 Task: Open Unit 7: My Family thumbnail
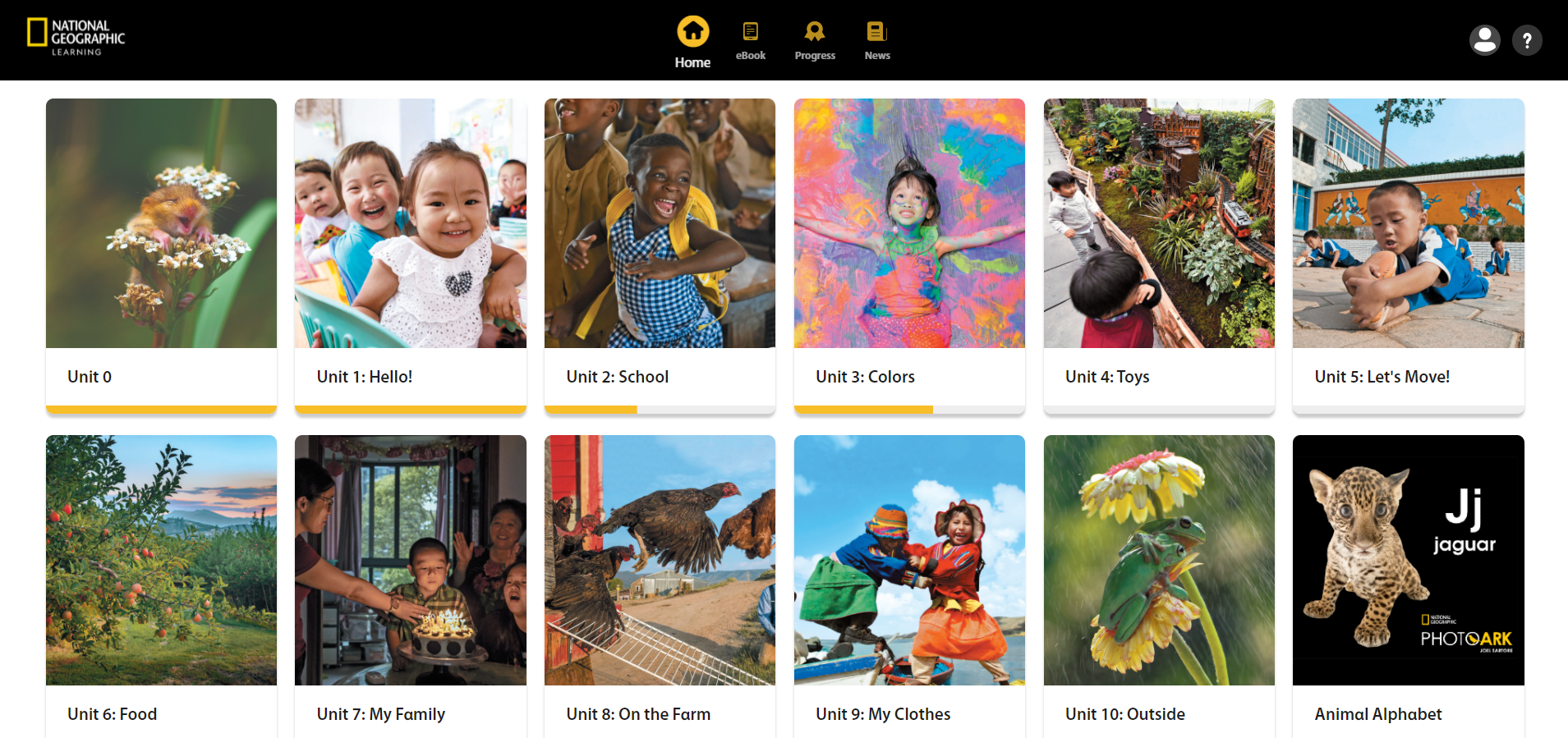[411, 560]
